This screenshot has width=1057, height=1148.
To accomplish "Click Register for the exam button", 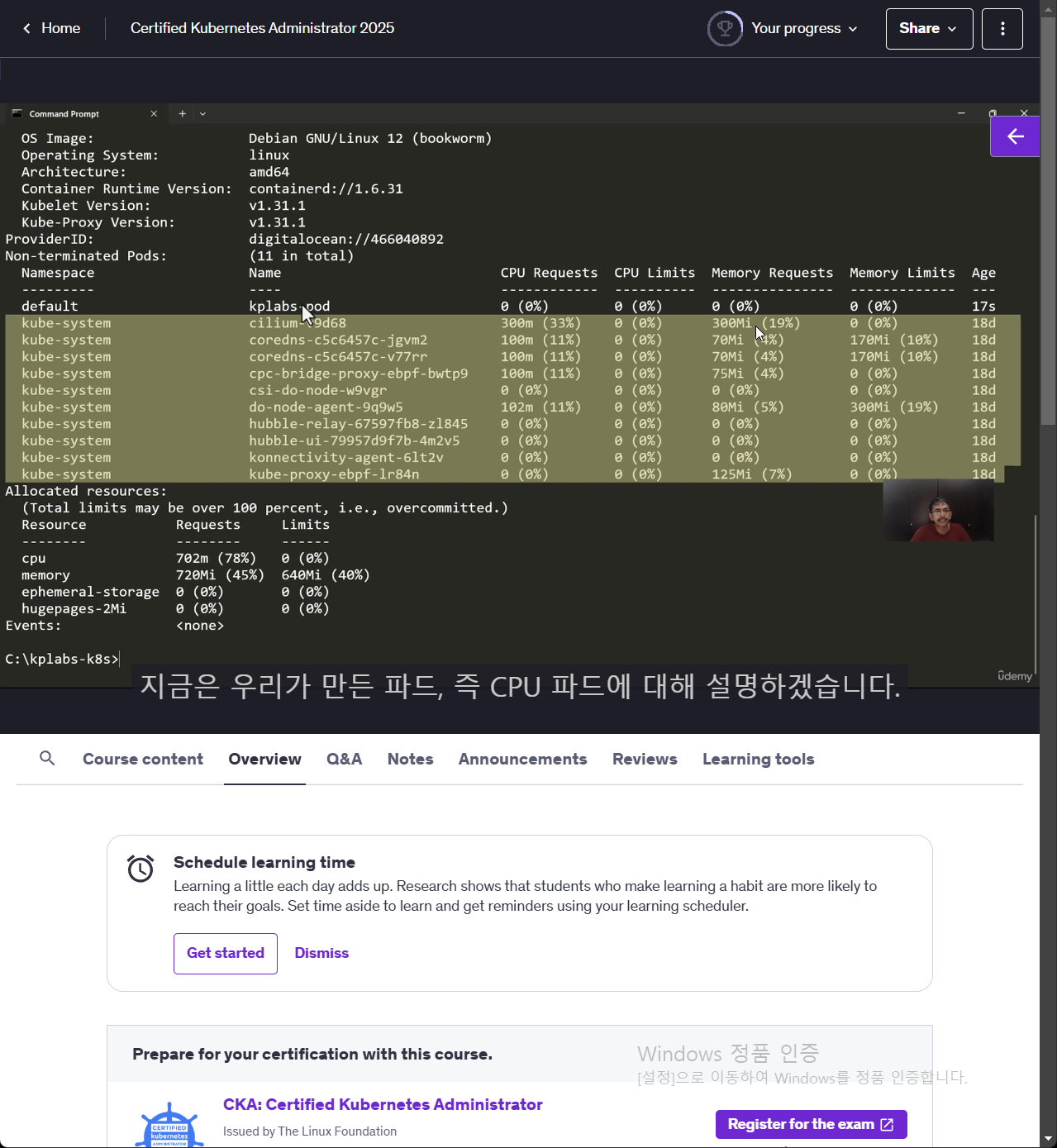I will (x=811, y=1124).
